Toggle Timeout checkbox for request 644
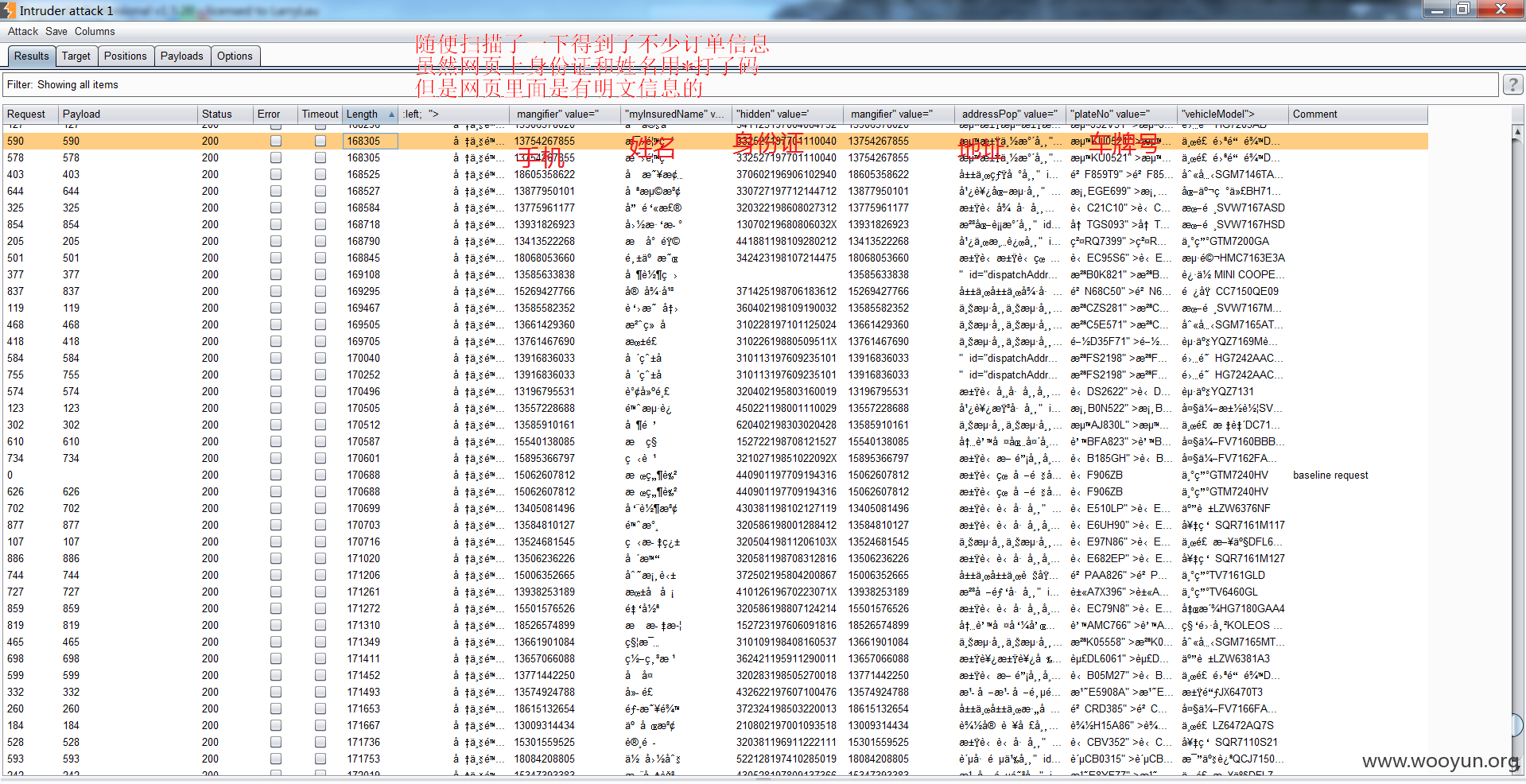This screenshot has height=784, width=1526. pyautogui.click(x=320, y=191)
